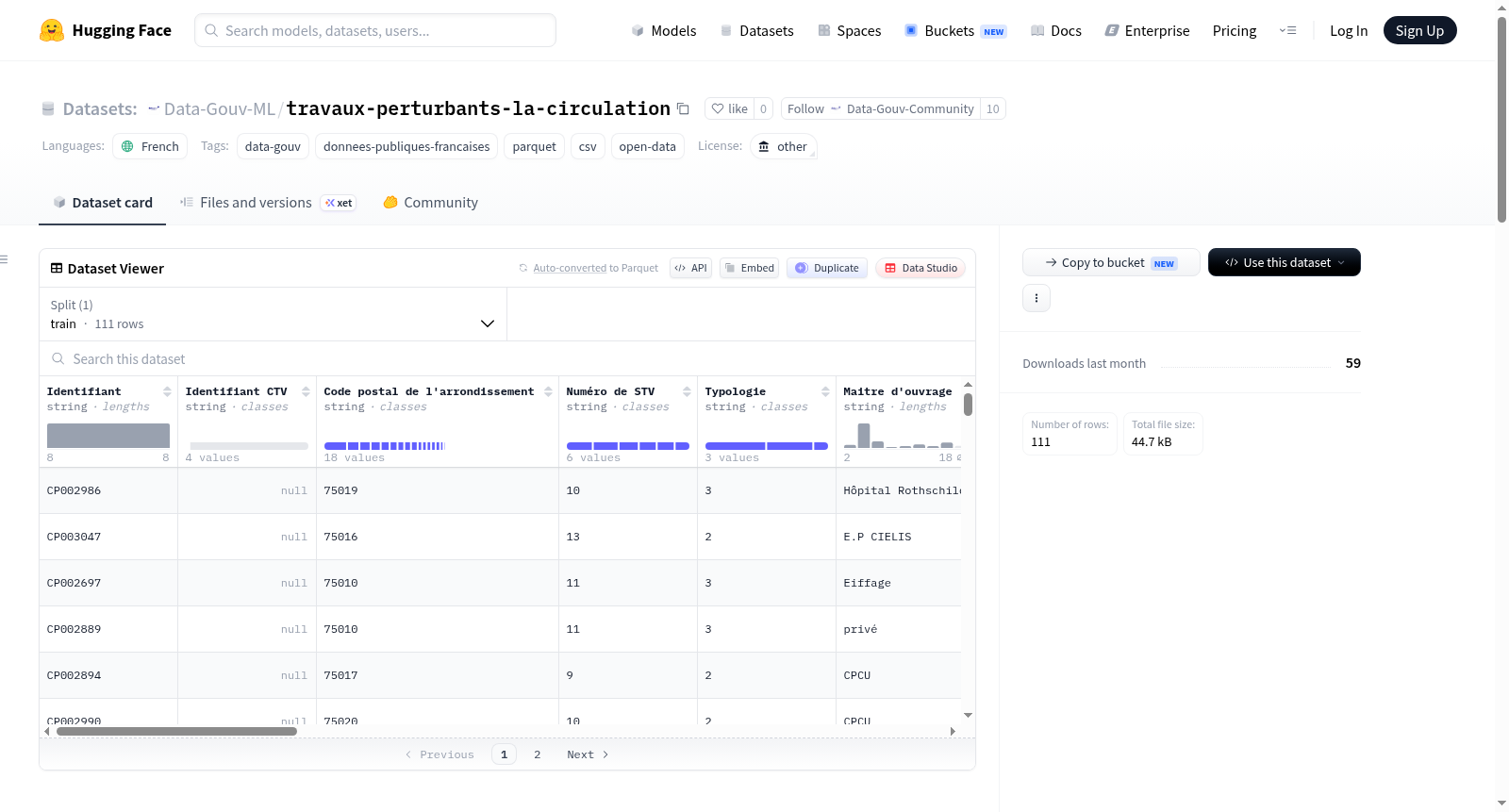Open the Community tab
Image resolution: width=1509 pixels, height=812 pixels.
431,203
